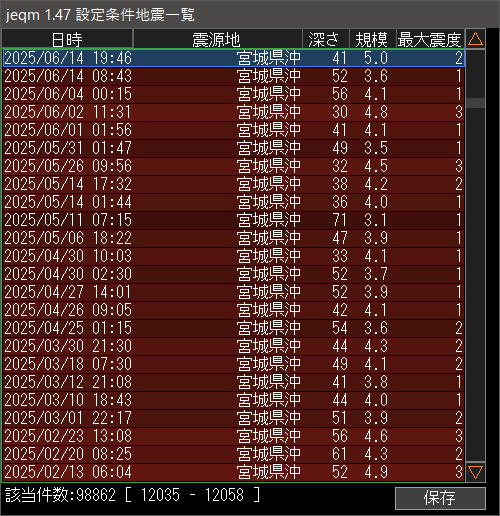Select the 2025/04/25 01:15 earthquake row
500x516 pixels.
pyautogui.click(x=234, y=328)
